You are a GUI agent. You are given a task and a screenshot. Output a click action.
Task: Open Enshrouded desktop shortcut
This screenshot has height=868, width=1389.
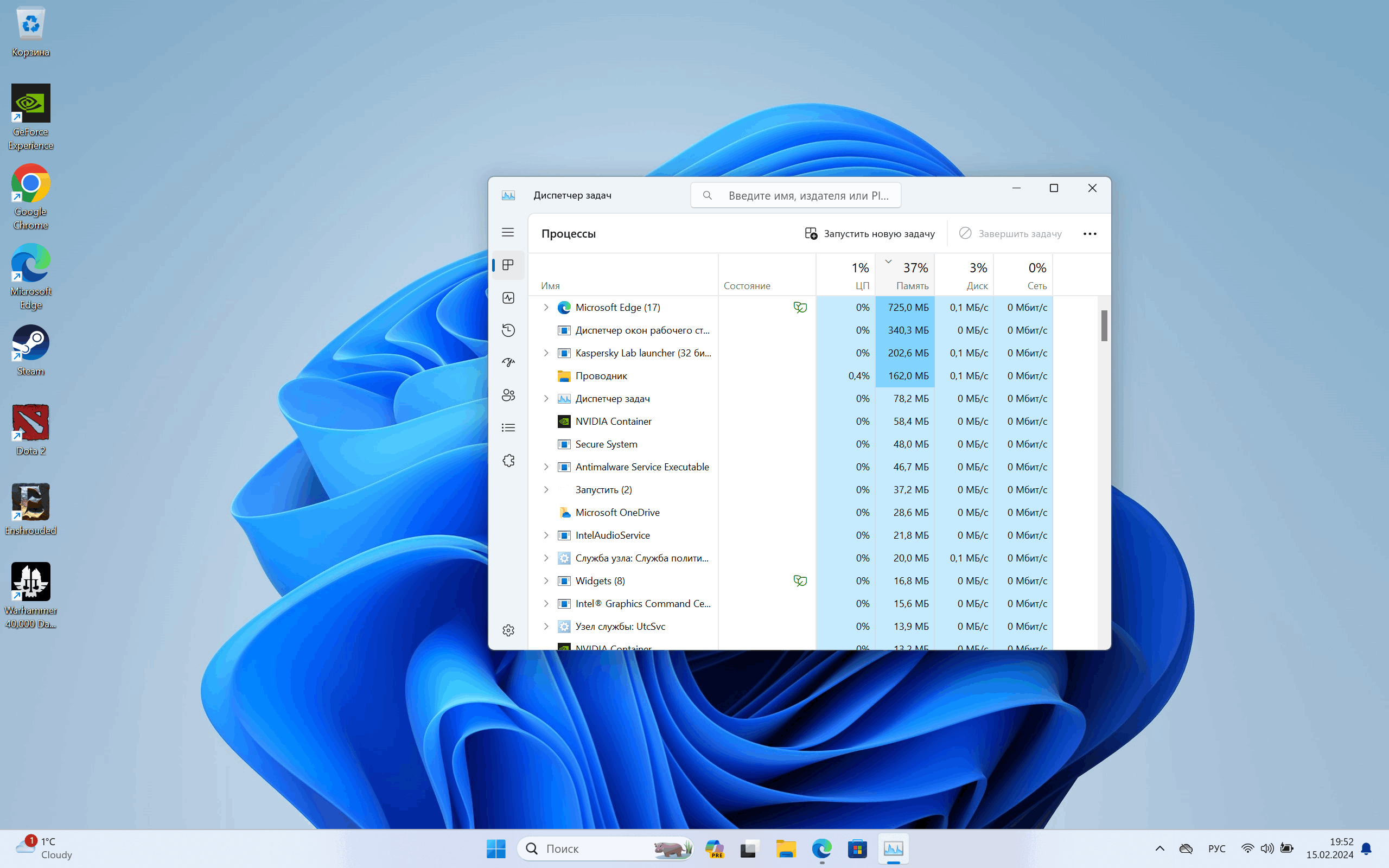30,510
